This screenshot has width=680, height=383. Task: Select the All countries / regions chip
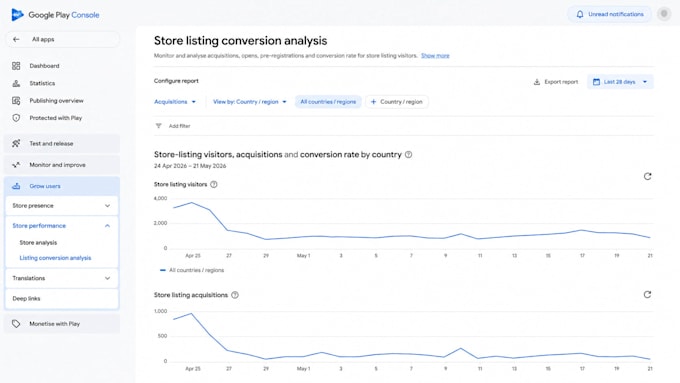(x=328, y=102)
